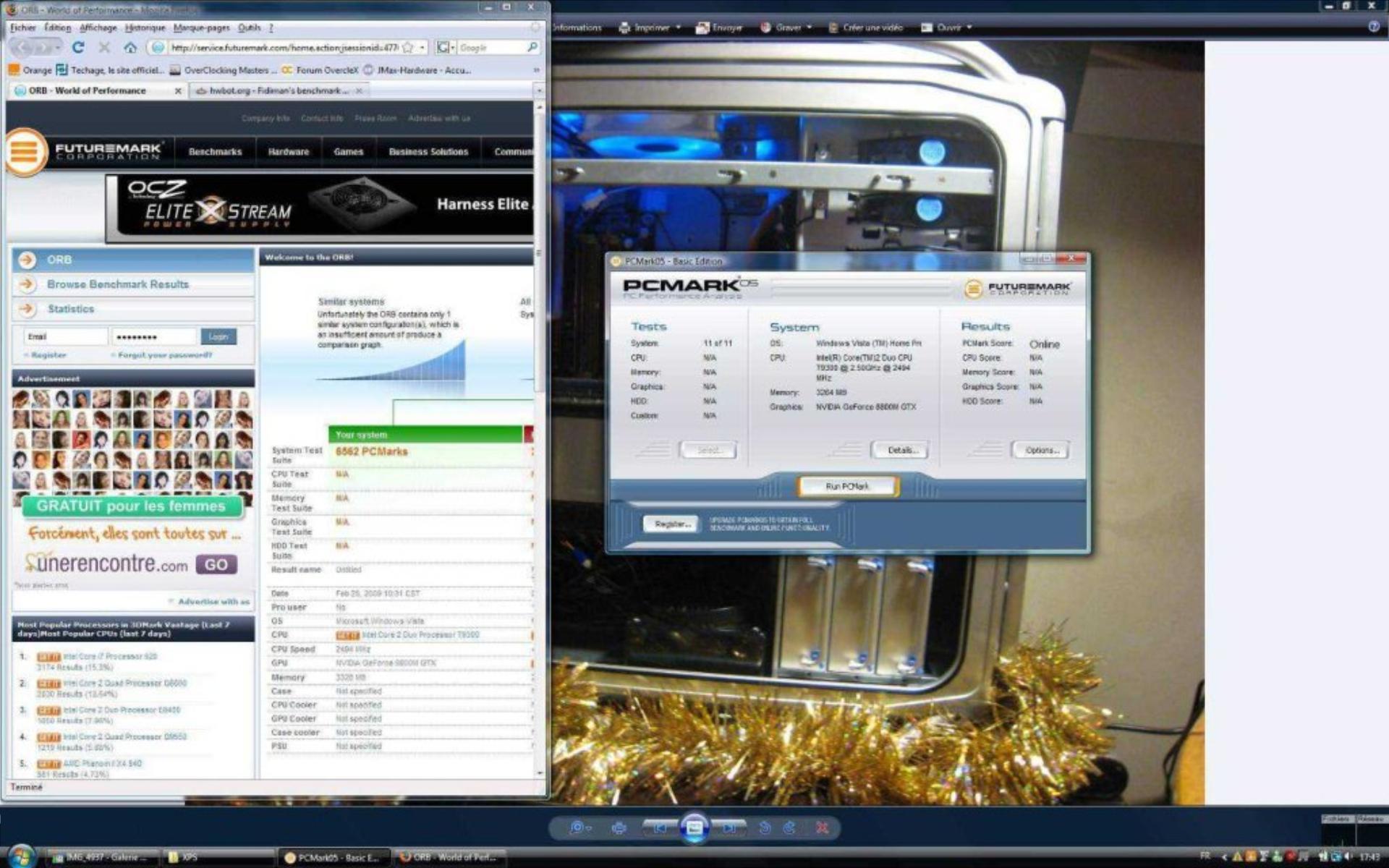Open the JMax-Hardware bookmark
The width and height of the screenshot is (1389, 868).
[417, 70]
